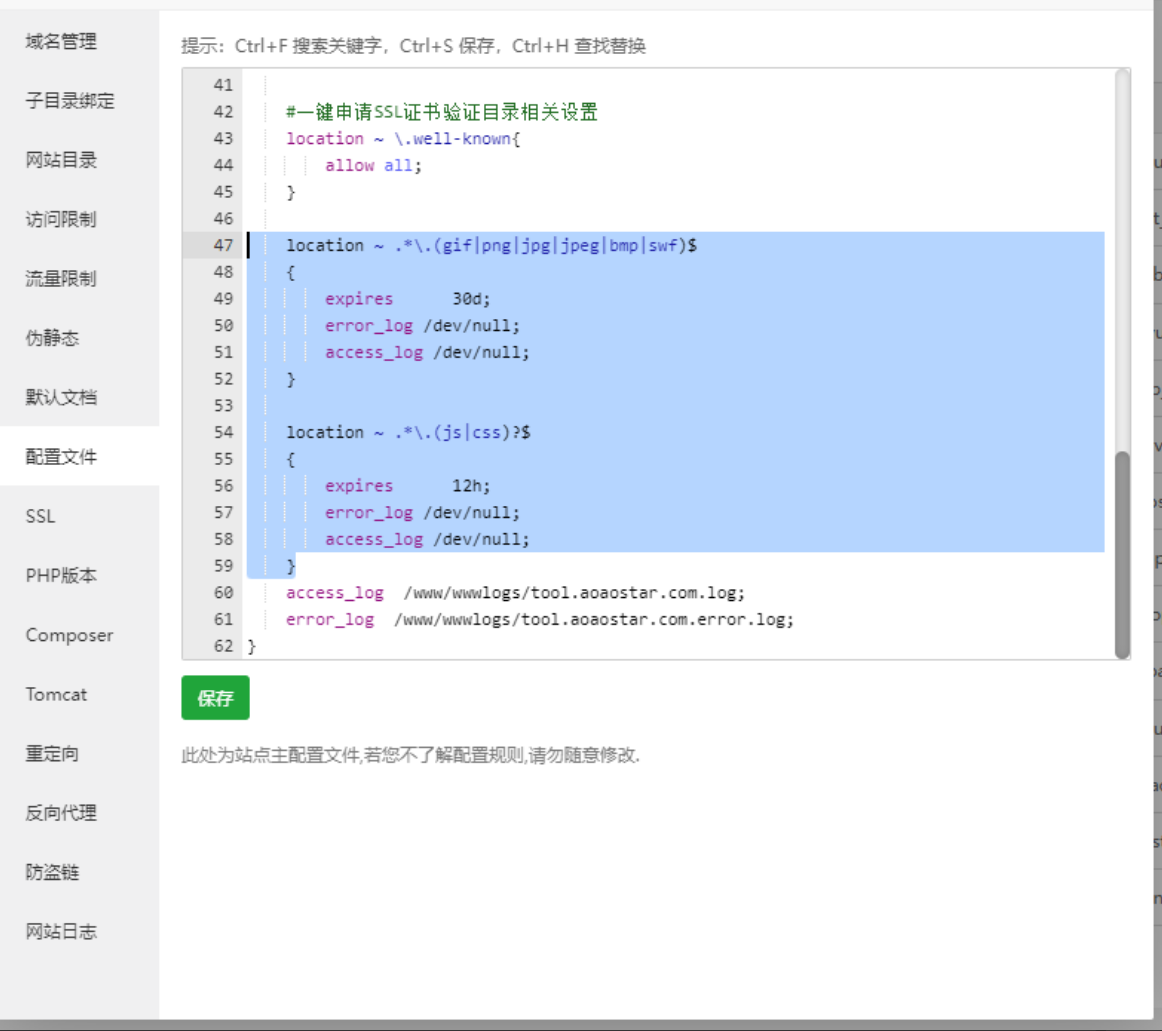Click the editor's vertical scrollbar thumb
Image resolution: width=1162 pixels, height=1031 pixels.
coord(1122,554)
